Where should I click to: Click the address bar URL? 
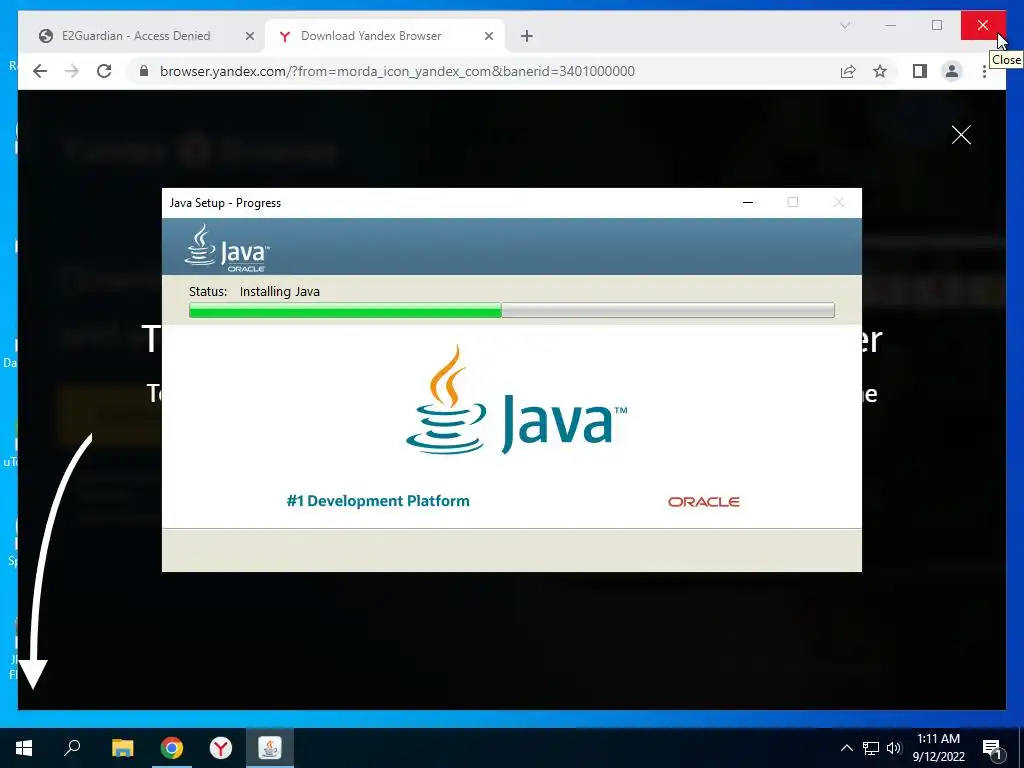[x=397, y=71]
